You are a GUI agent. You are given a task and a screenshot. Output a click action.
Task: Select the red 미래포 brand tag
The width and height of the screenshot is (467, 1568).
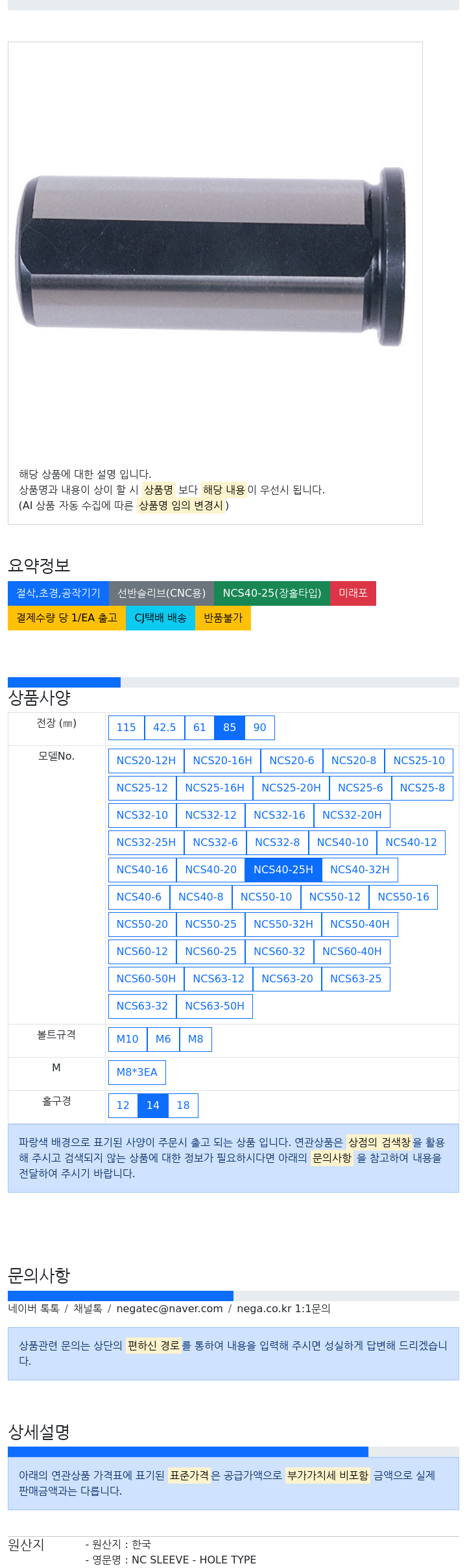[353, 593]
